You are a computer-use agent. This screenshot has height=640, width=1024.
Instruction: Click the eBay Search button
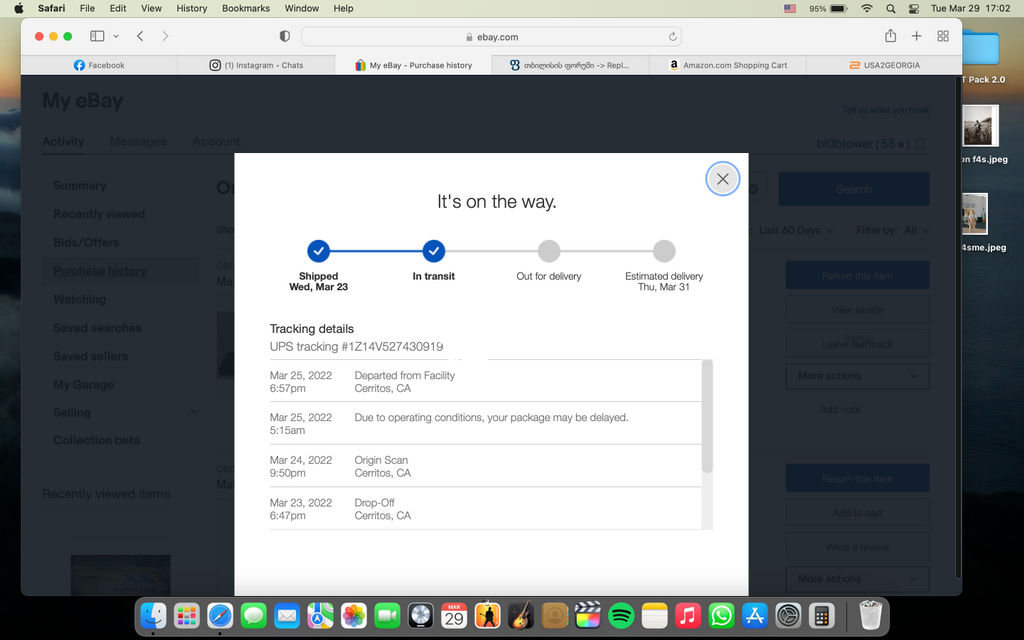(x=854, y=189)
